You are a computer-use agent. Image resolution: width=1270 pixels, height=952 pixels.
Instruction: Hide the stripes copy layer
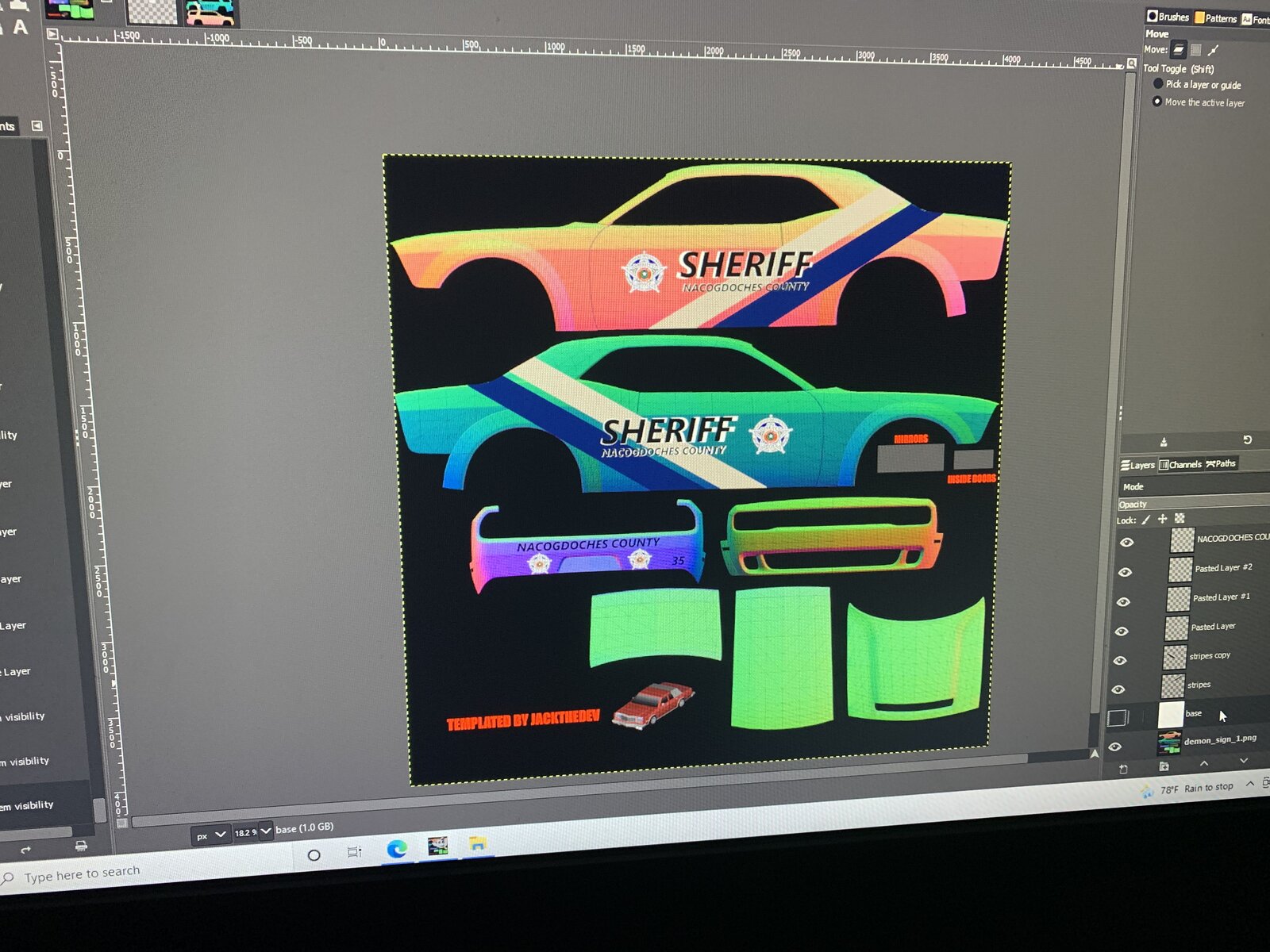[x=1120, y=660]
